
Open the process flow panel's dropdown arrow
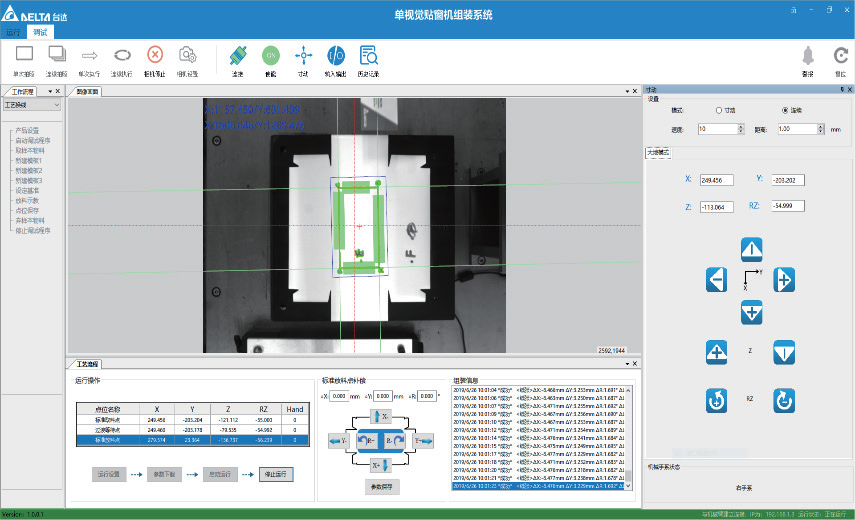click(x=627, y=364)
